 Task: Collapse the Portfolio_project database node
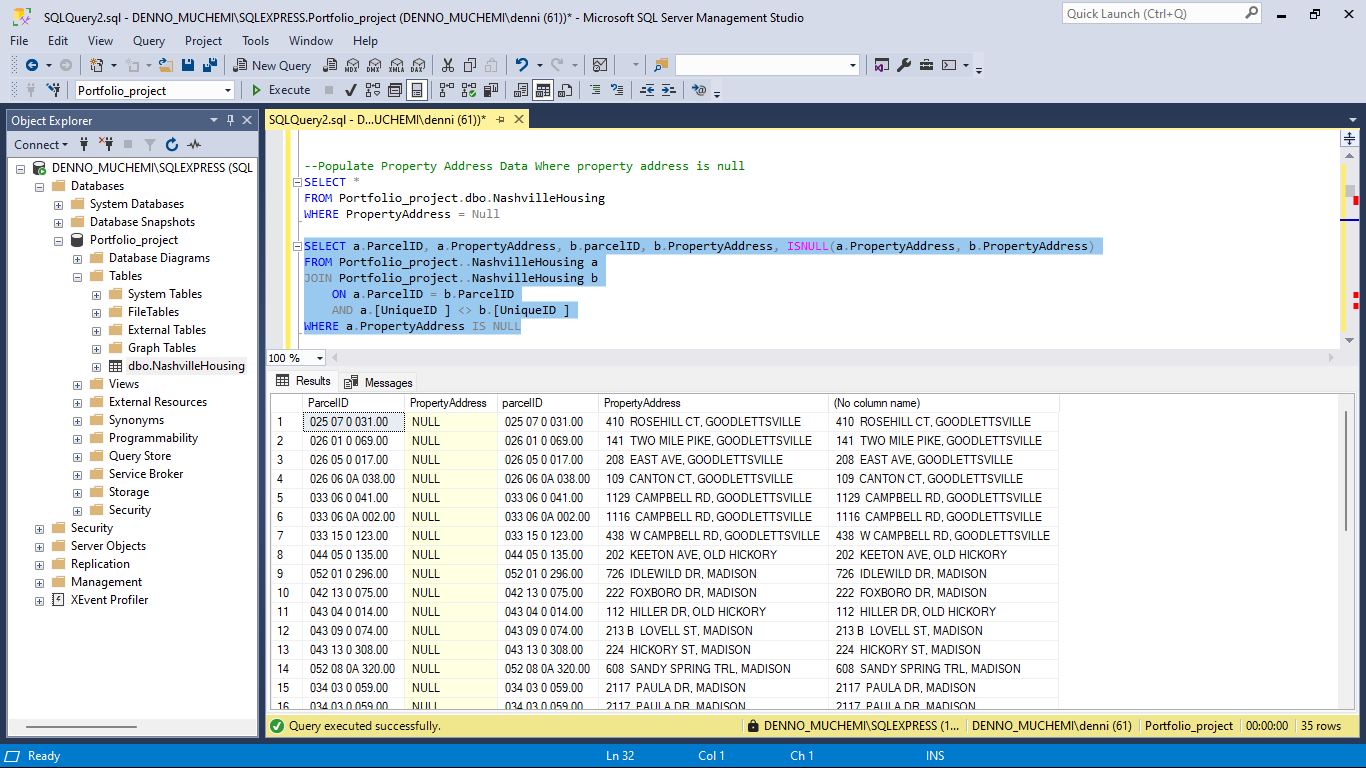[x=59, y=240]
